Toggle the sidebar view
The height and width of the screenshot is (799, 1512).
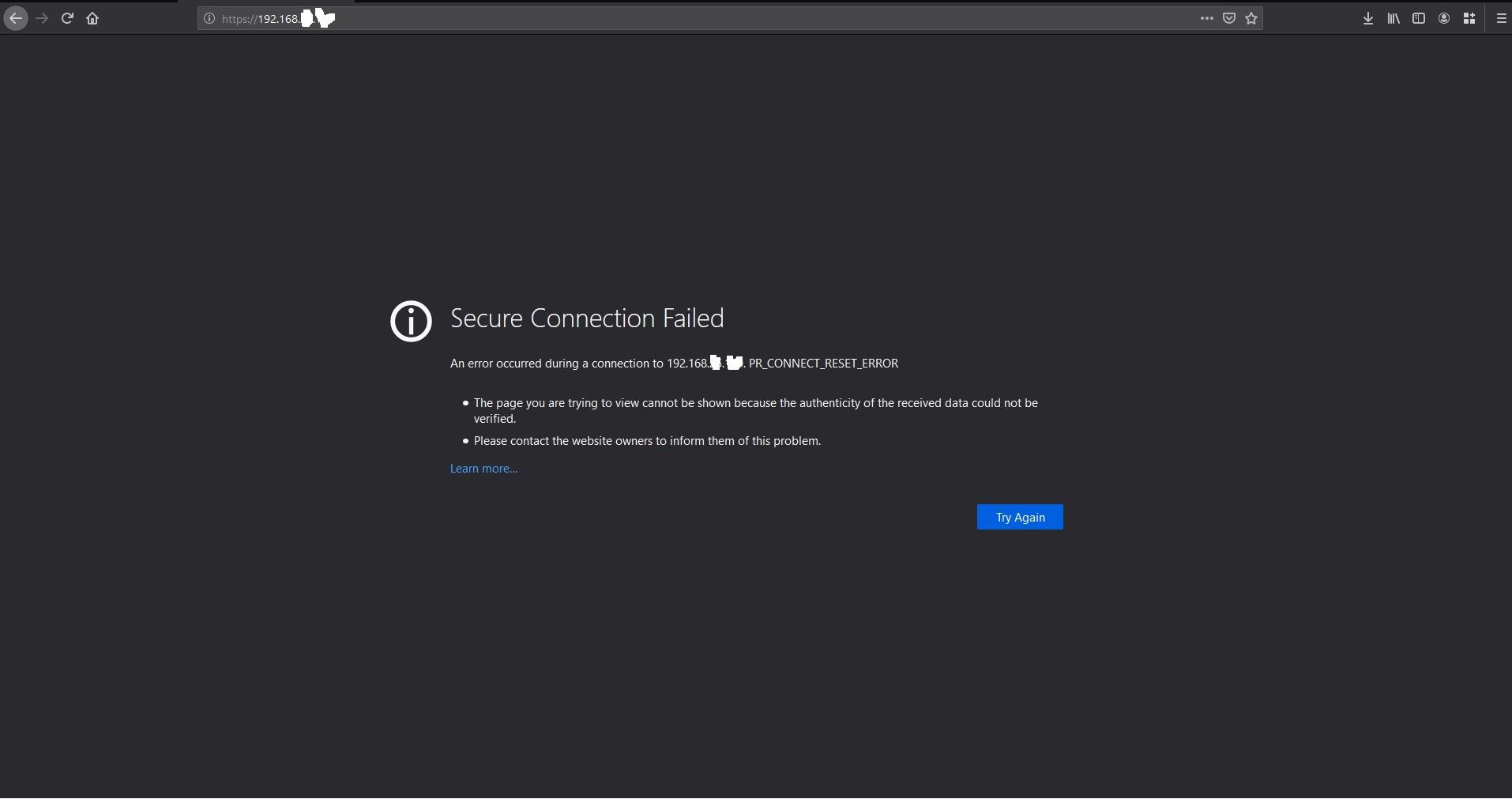click(x=1419, y=18)
